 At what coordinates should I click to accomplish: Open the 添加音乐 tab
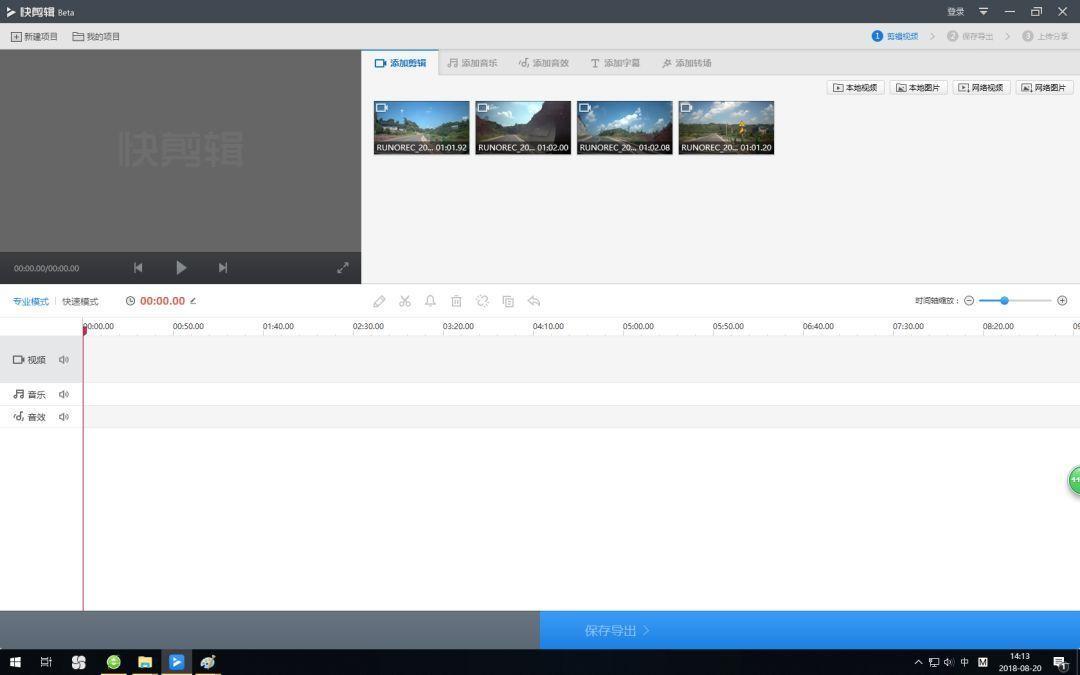pos(472,63)
